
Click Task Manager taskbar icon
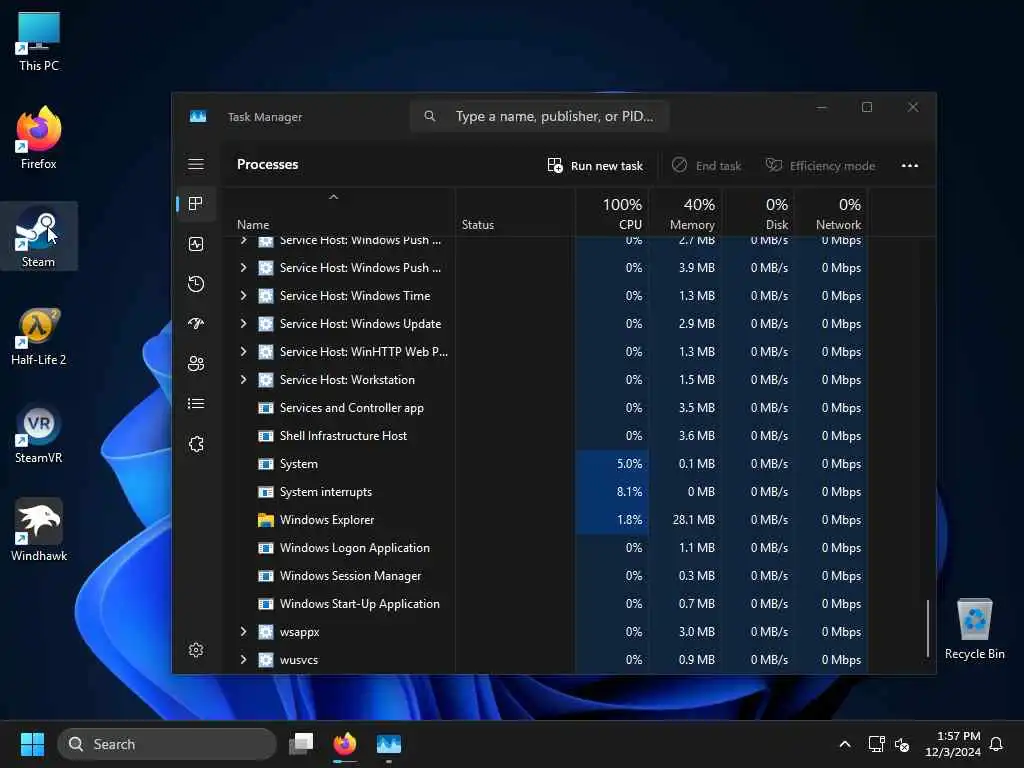389,744
